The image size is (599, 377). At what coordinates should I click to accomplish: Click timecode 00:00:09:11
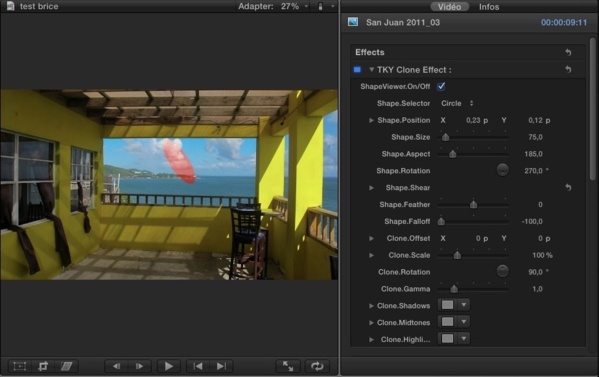[x=564, y=23]
